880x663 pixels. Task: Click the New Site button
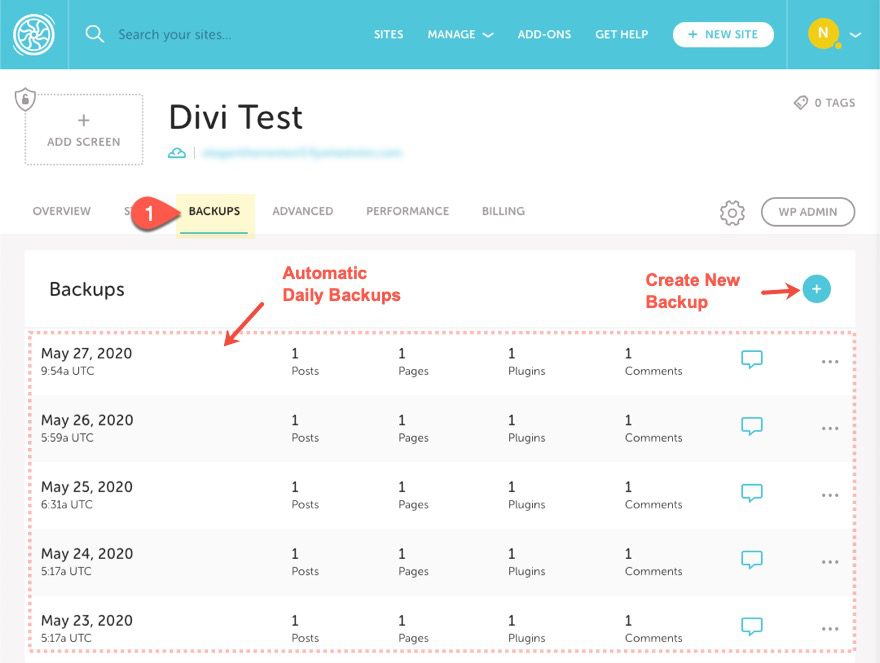pyautogui.click(x=723, y=34)
